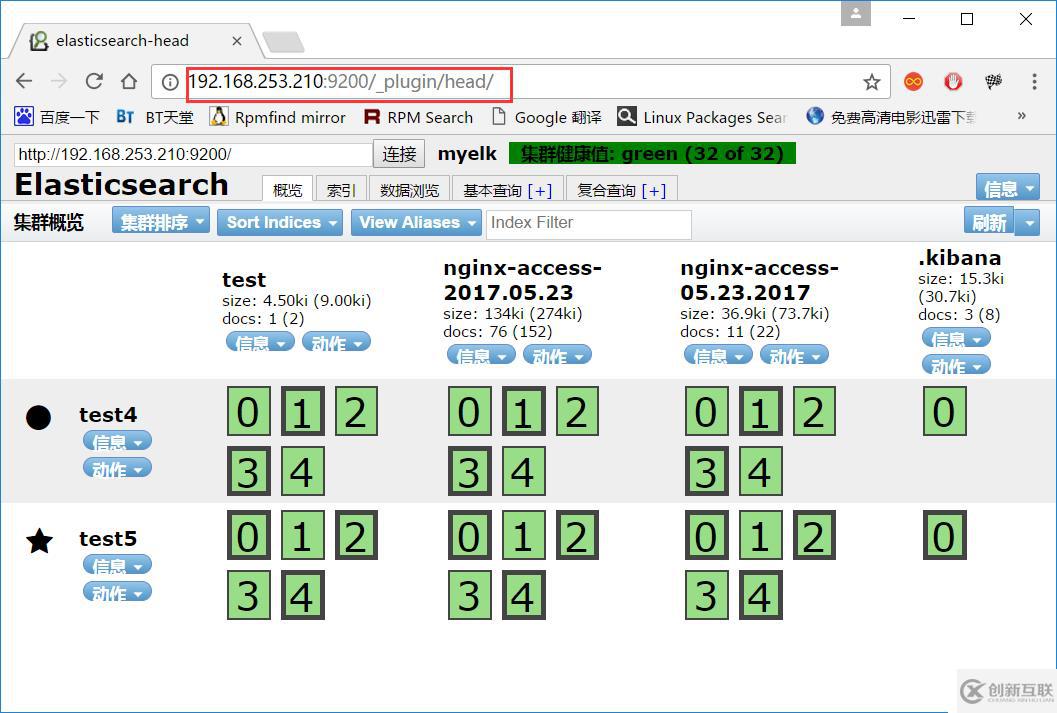This screenshot has height=713, width=1057.
Task: Click the checkered flag extension icon
Action: pos(993,82)
